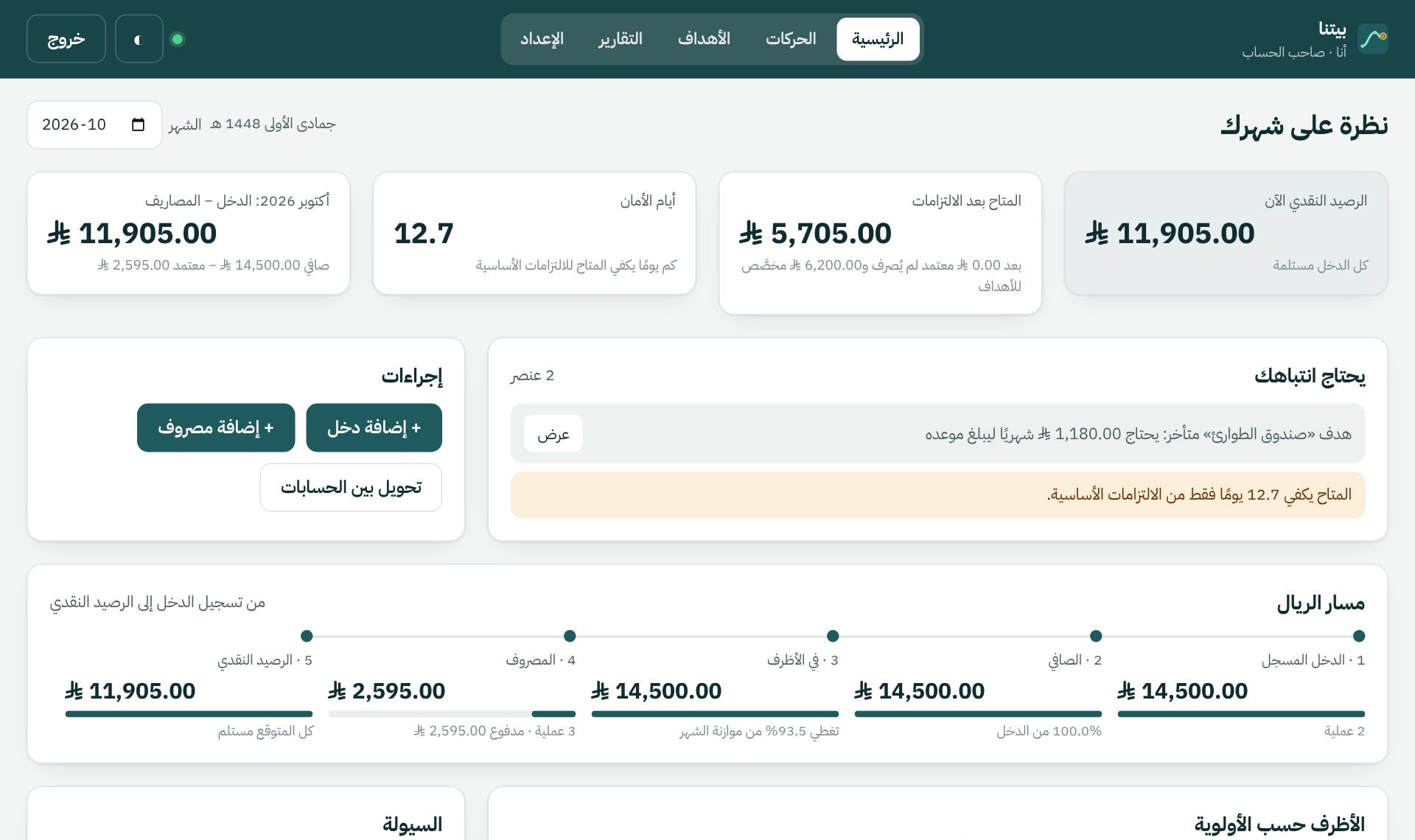Click the 'من تسجيل الدخل إلى الرصيد النقدي' subtitle
The width and height of the screenshot is (1415, 840).
[157, 603]
